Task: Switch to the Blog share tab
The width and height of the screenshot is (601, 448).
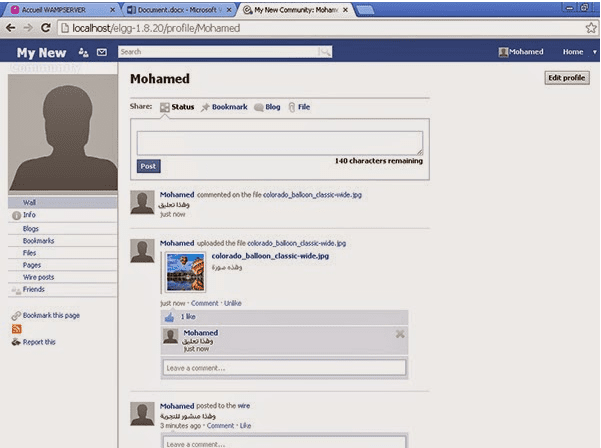Action: point(267,106)
